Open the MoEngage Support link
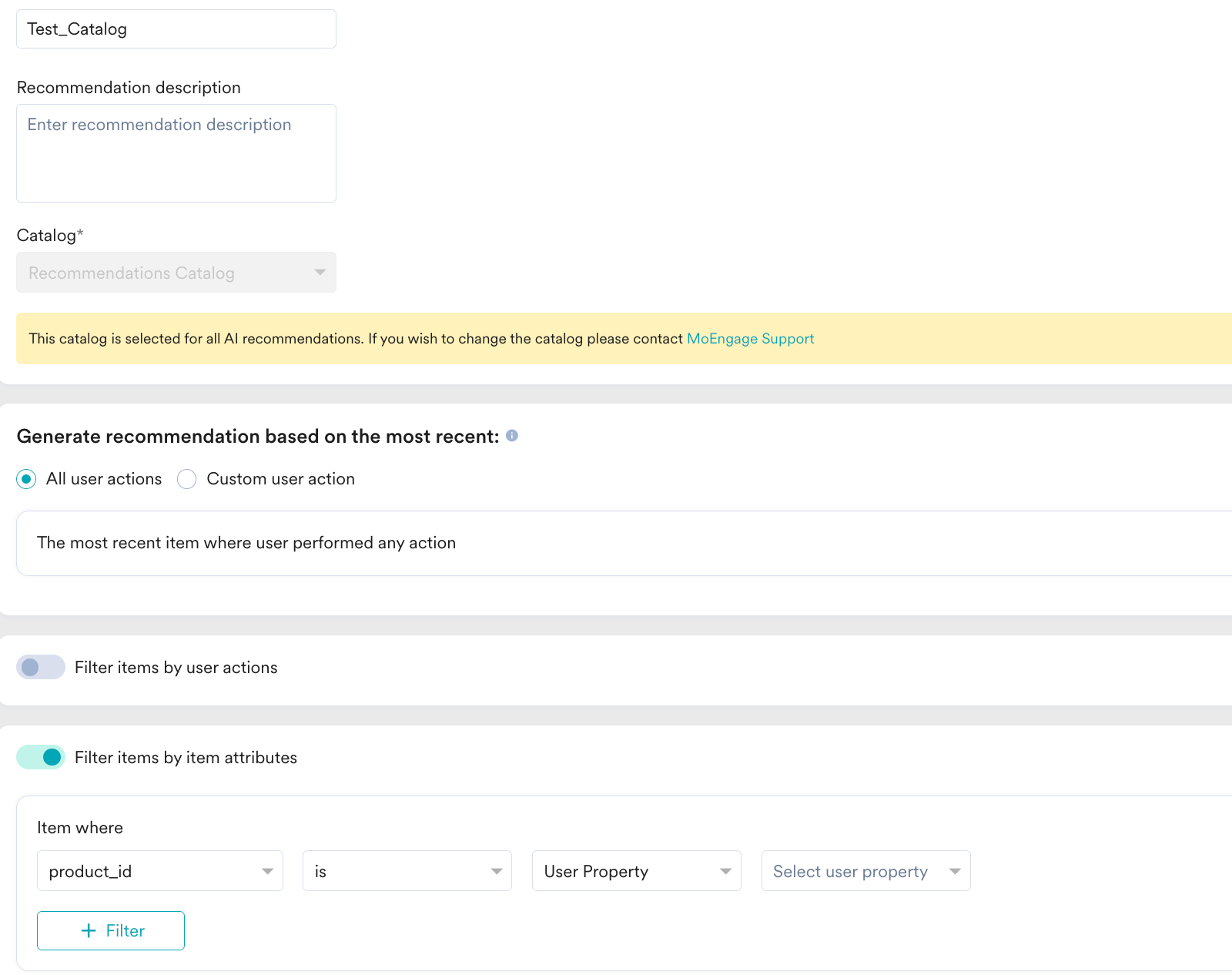Screen dimensions: 1232x975 coord(750,339)
